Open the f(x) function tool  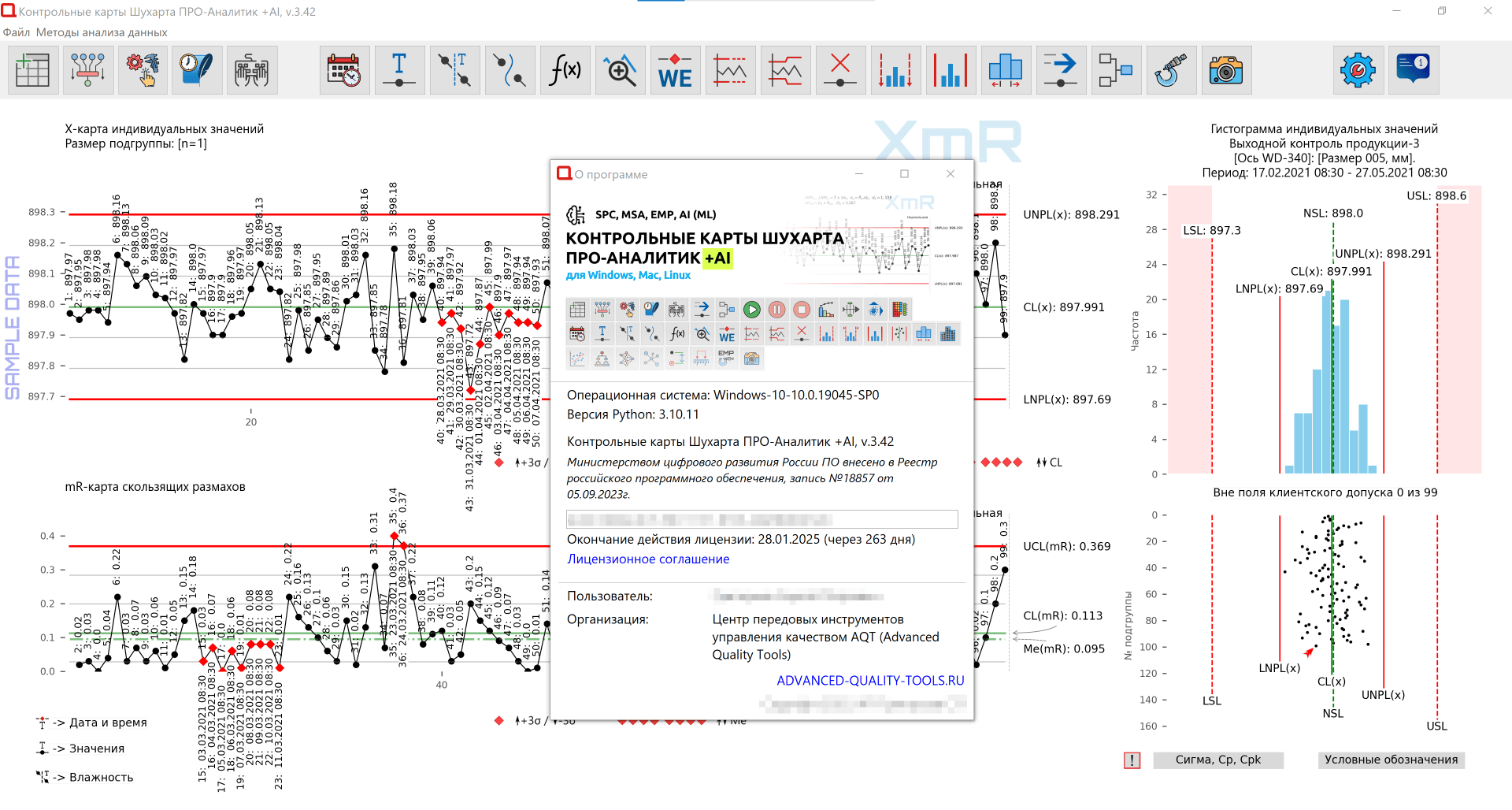coord(565,70)
